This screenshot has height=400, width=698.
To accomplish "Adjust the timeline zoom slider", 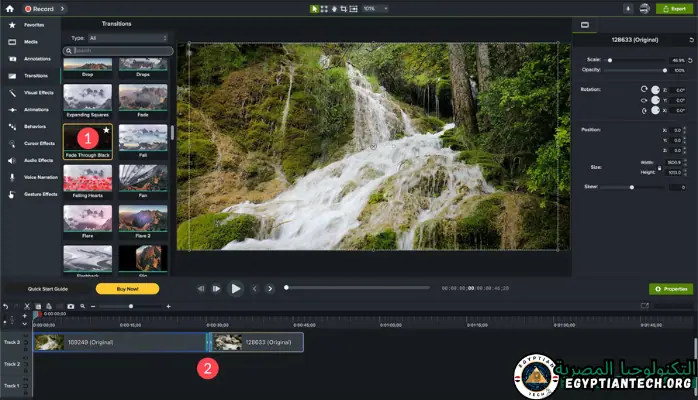I will (131, 306).
